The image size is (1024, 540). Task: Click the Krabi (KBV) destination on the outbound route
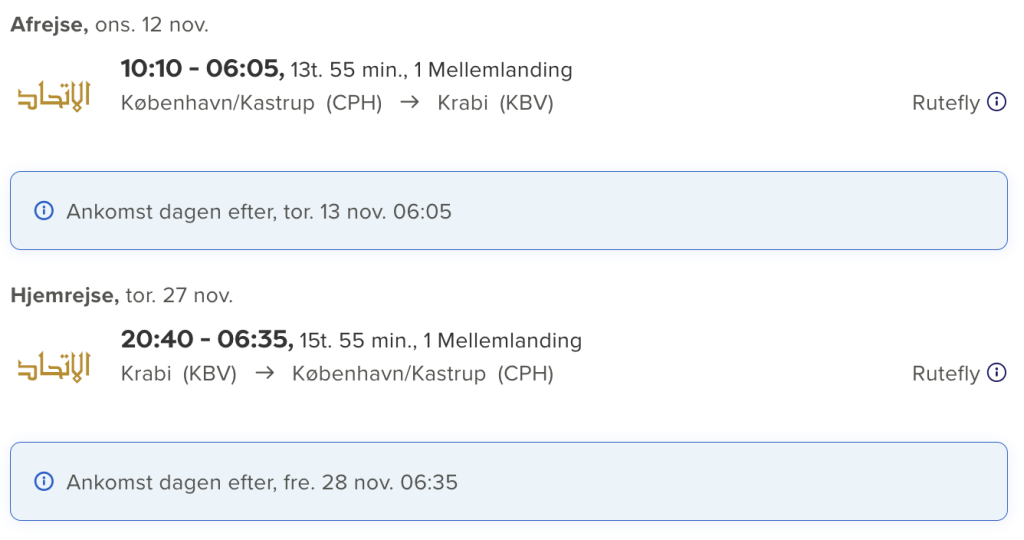pos(496,103)
